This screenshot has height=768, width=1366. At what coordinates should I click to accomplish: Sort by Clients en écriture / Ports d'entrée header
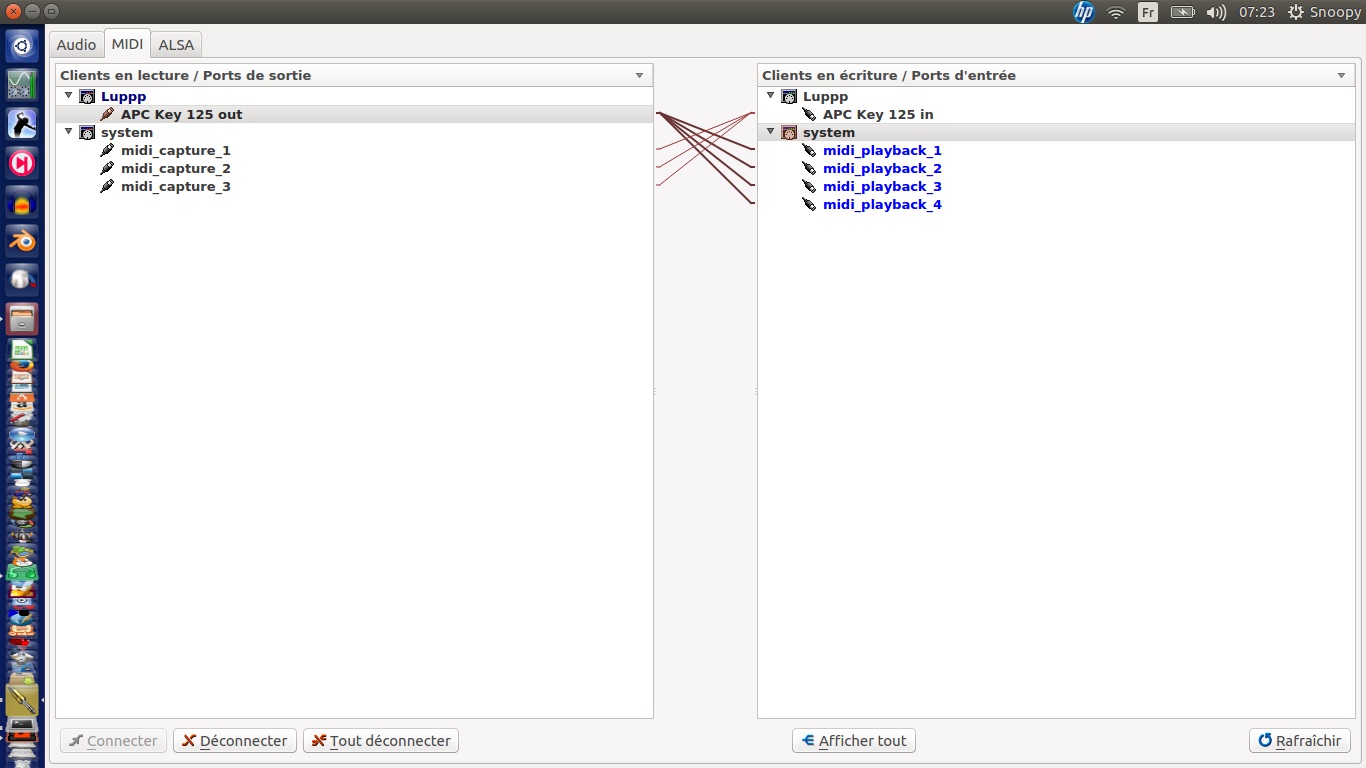[x=1056, y=75]
